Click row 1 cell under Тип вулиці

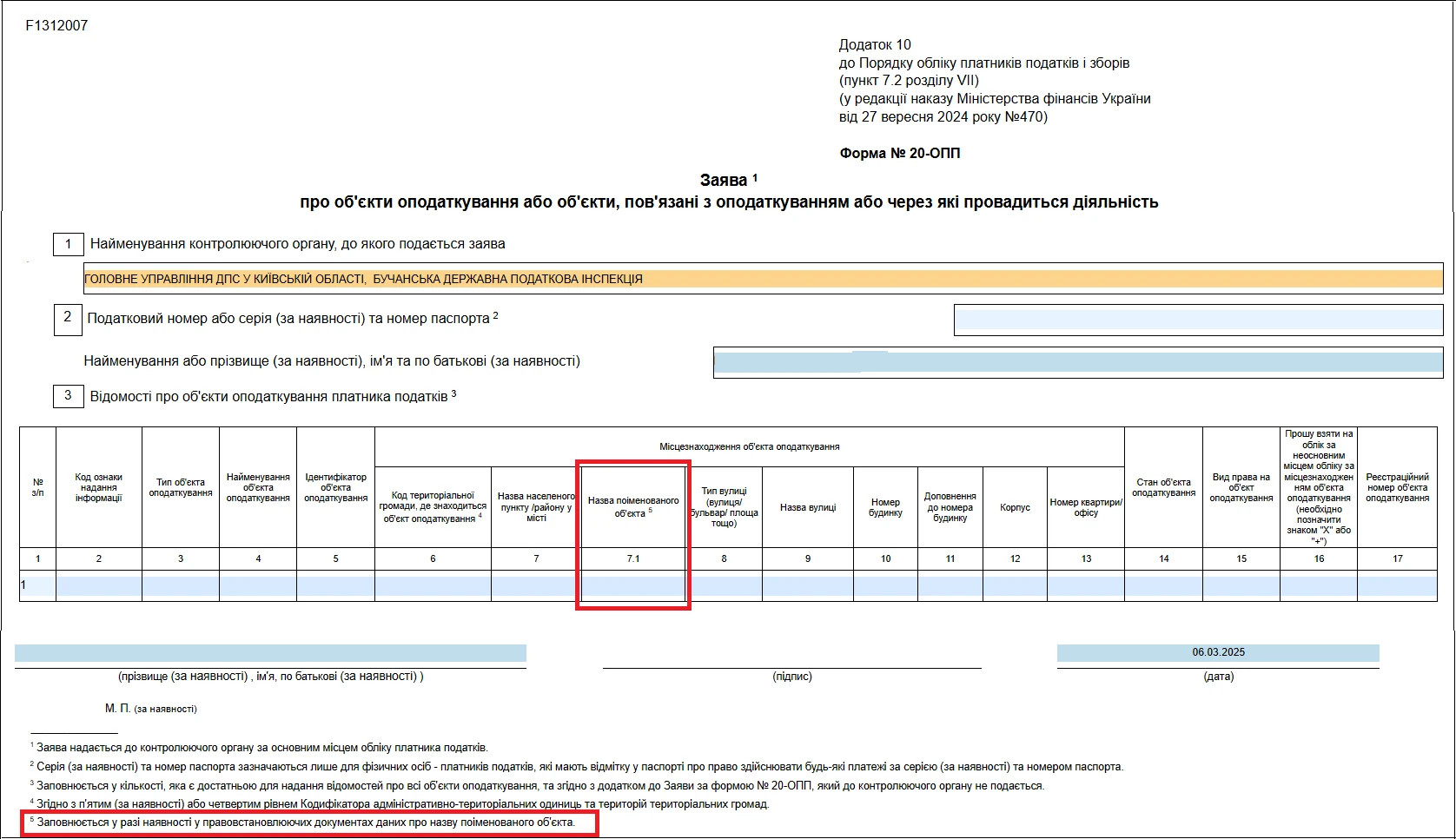[x=724, y=586]
